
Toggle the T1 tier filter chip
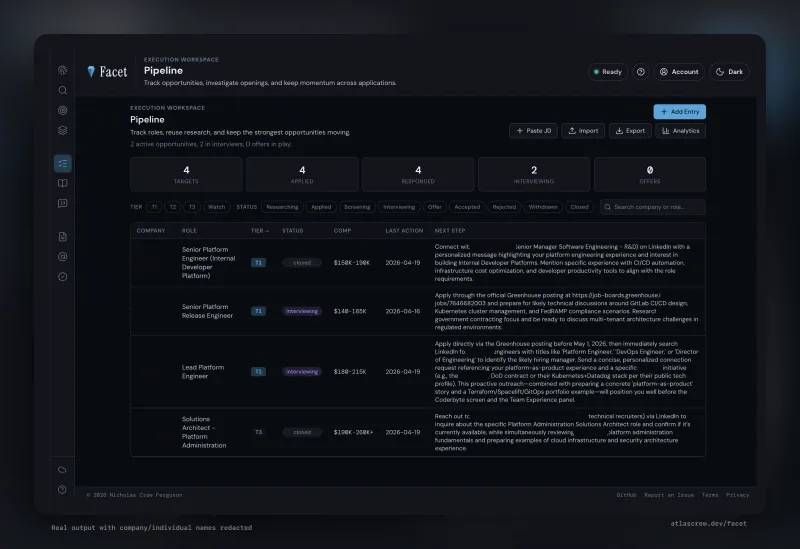154,207
